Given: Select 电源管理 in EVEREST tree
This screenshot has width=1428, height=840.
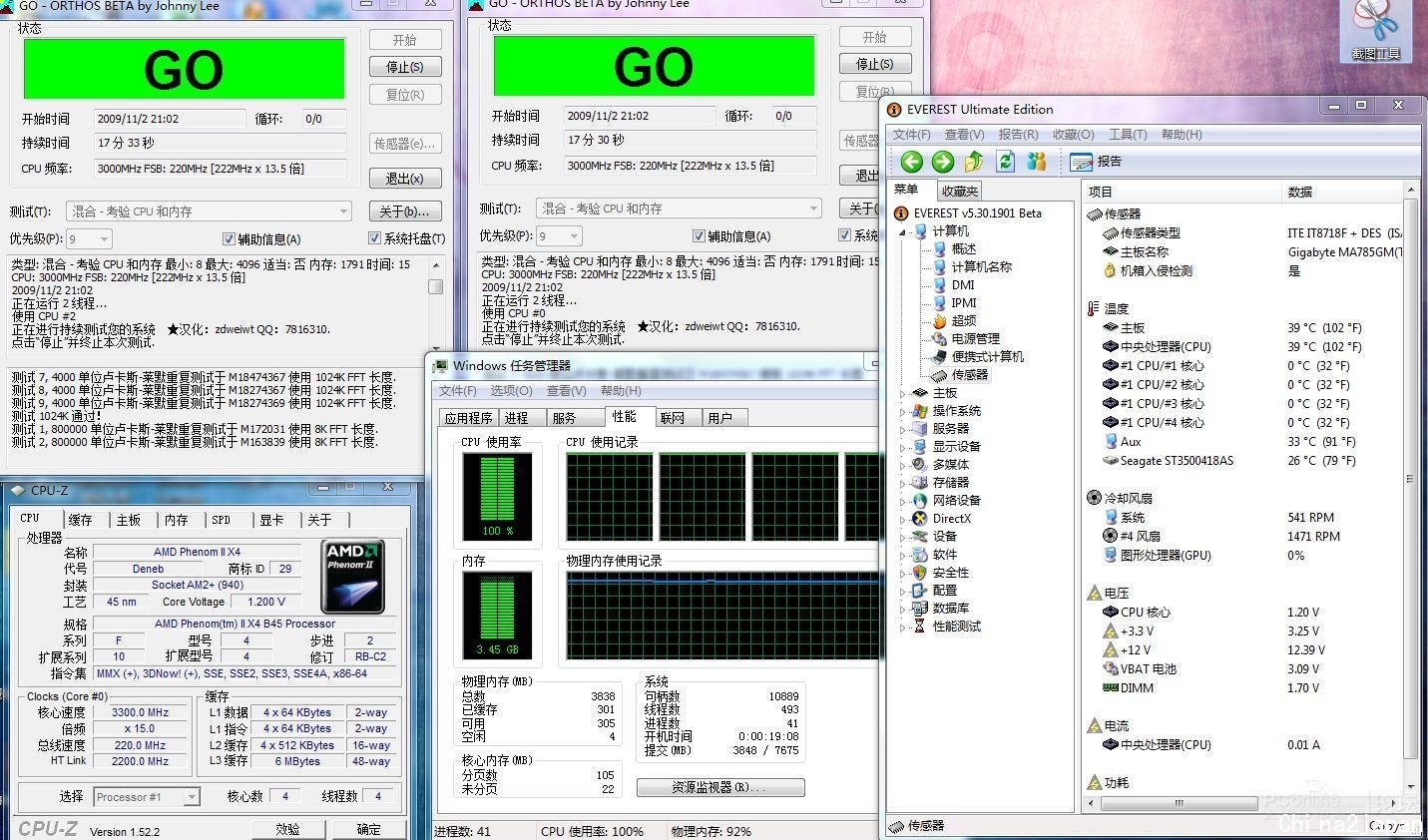Looking at the screenshot, I should [975, 339].
